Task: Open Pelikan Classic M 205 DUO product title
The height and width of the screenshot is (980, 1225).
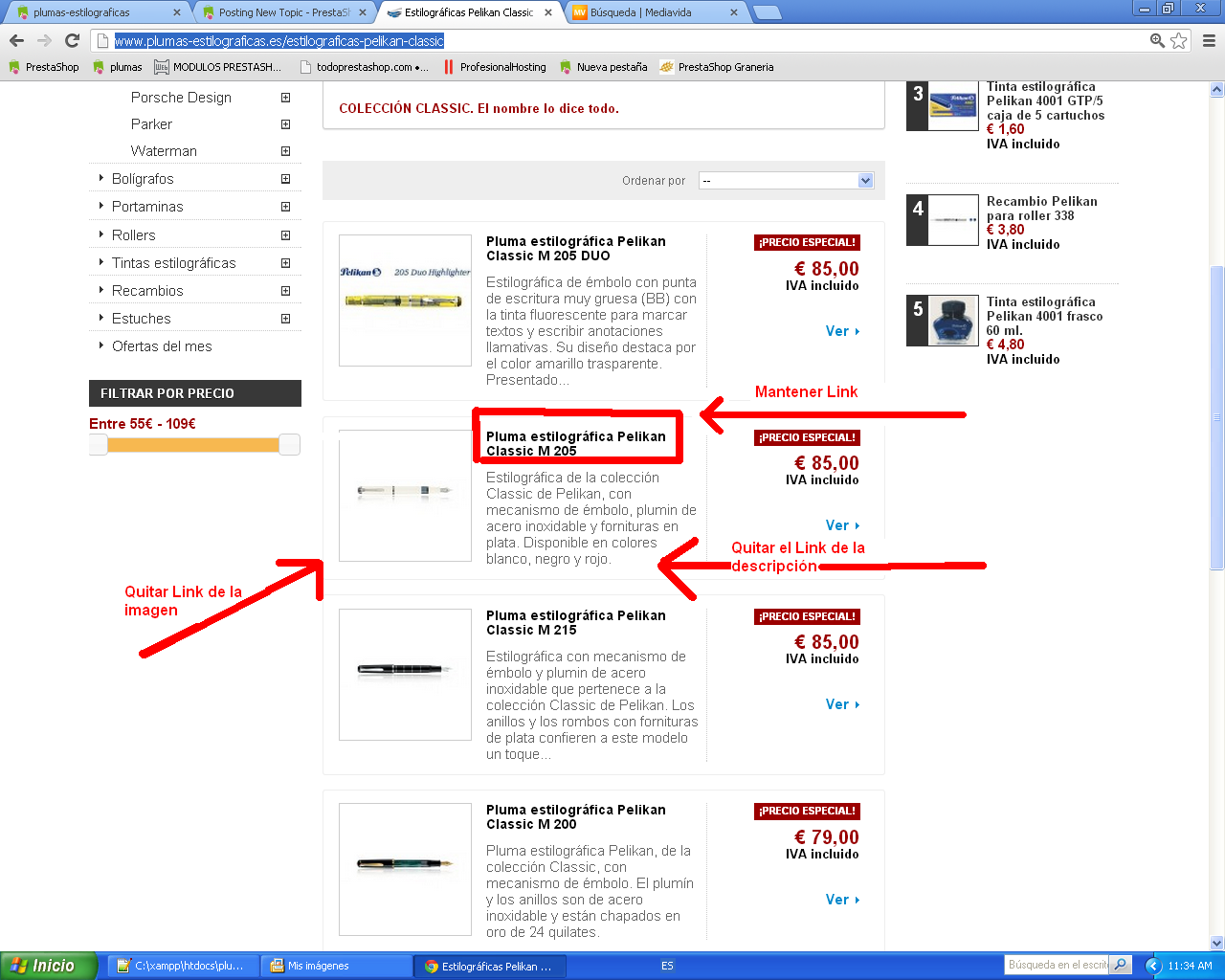Action: tap(575, 249)
